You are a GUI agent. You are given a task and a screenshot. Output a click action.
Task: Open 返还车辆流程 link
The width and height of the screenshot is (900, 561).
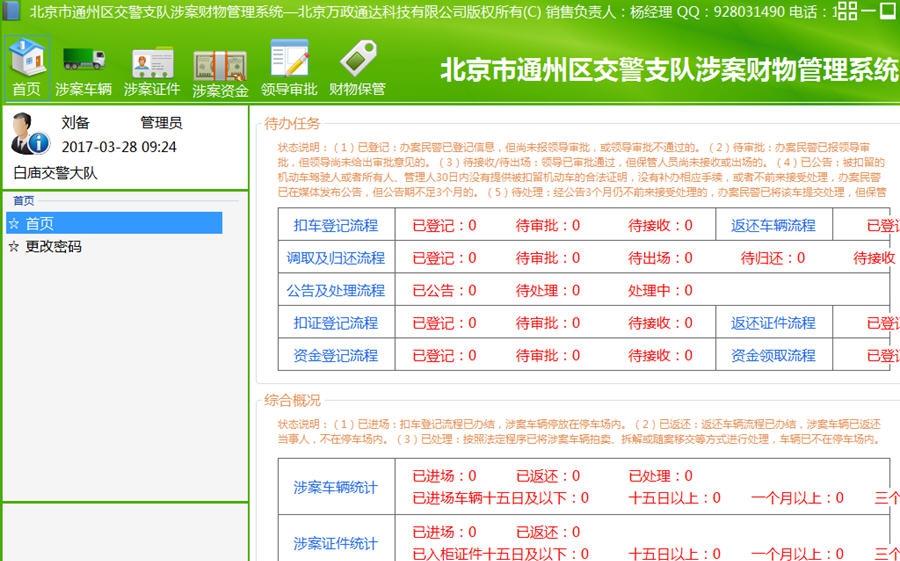(x=773, y=226)
